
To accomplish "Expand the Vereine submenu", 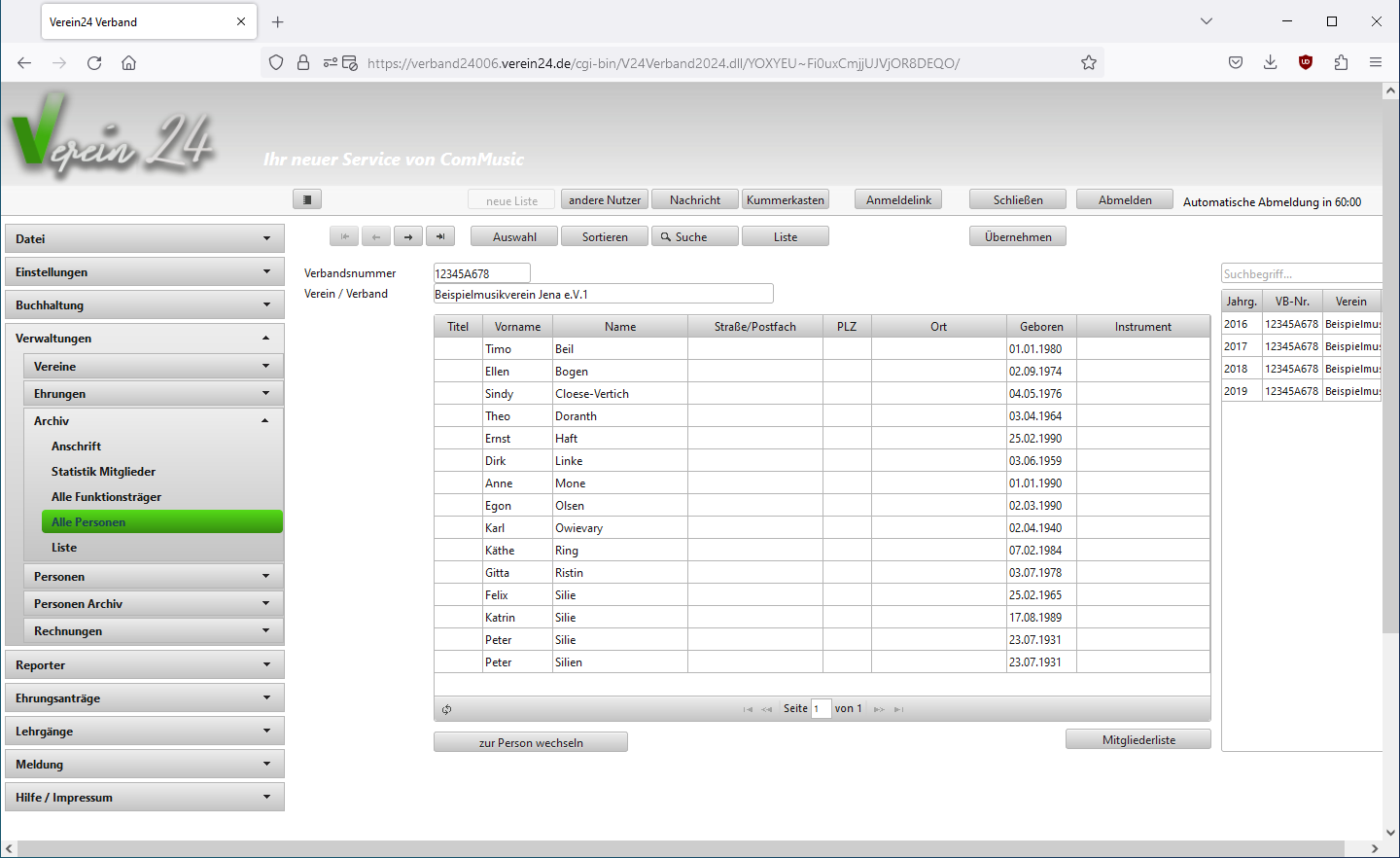I will pos(154,366).
